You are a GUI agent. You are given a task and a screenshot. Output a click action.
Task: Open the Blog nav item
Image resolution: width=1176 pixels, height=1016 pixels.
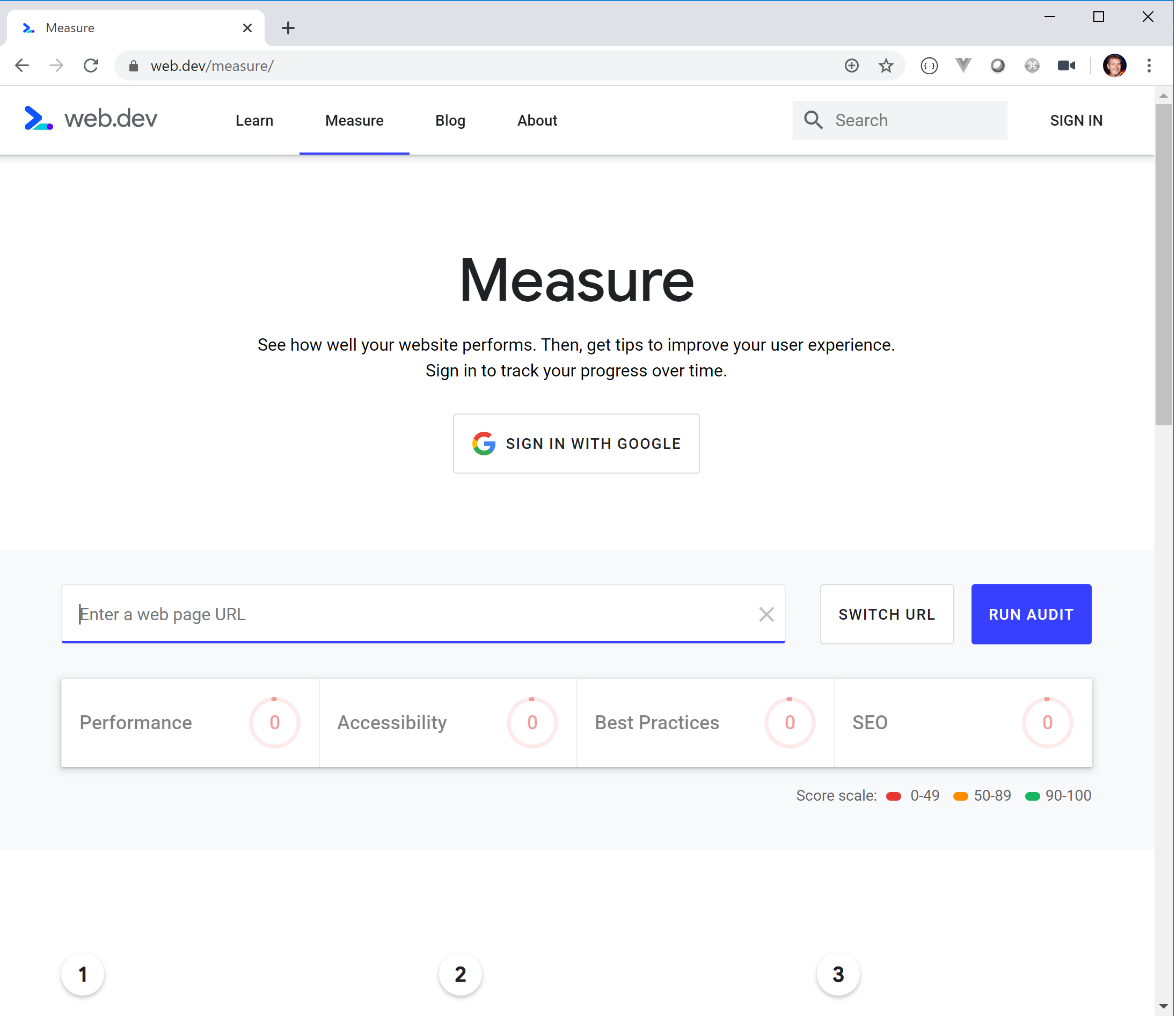pyautogui.click(x=450, y=120)
